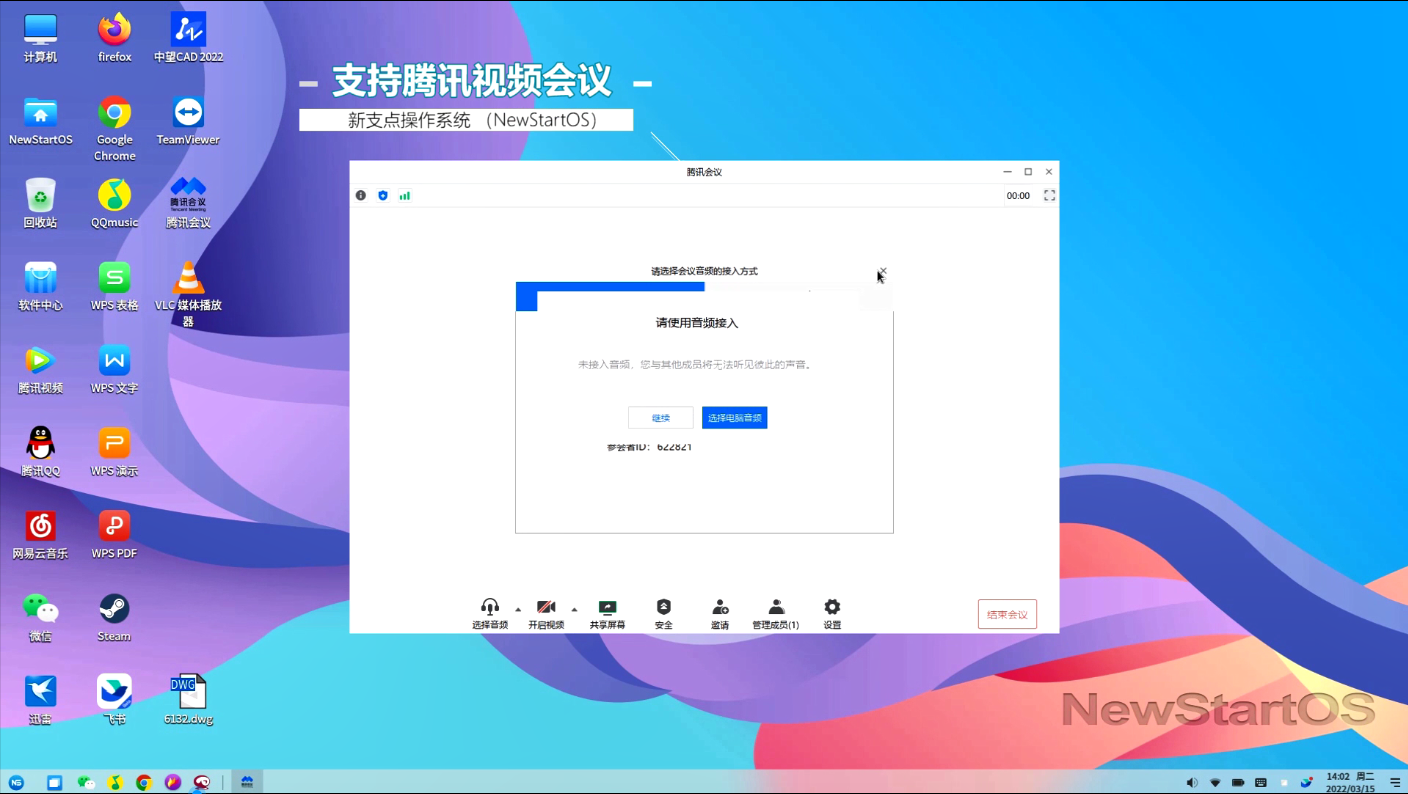This screenshot has height=794, width=1408.
Task: Open the NewStartOS home folder icon
Action: [40, 121]
